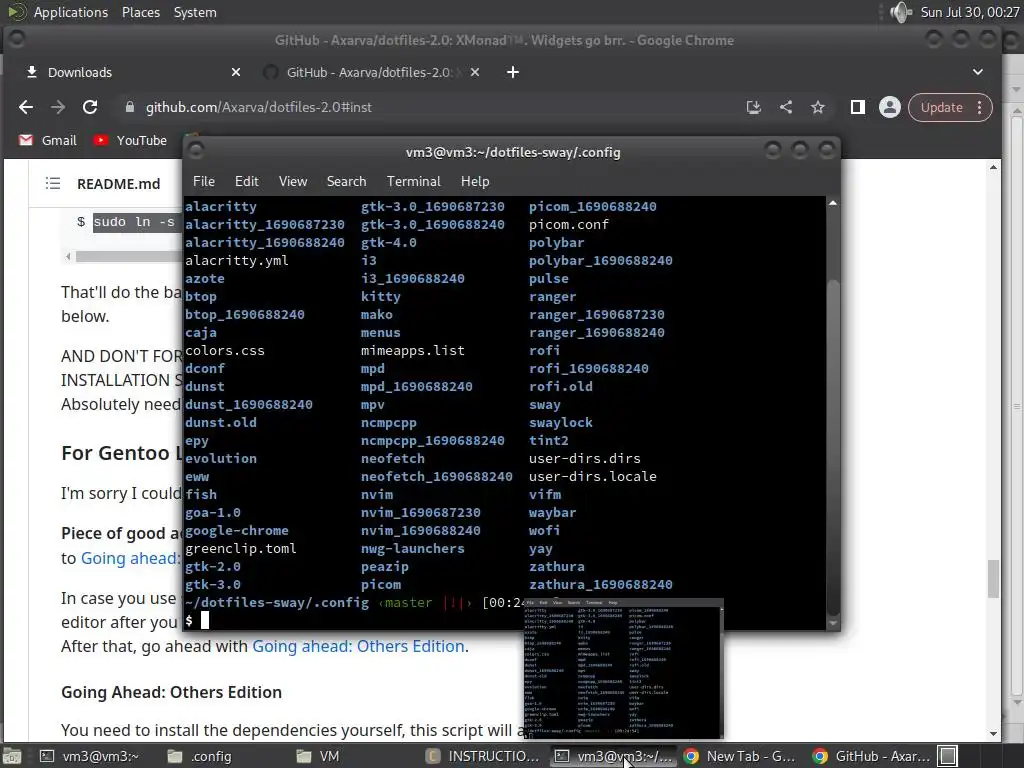Open System menu in top panel

pyautogui.click(x=195, y=12)
